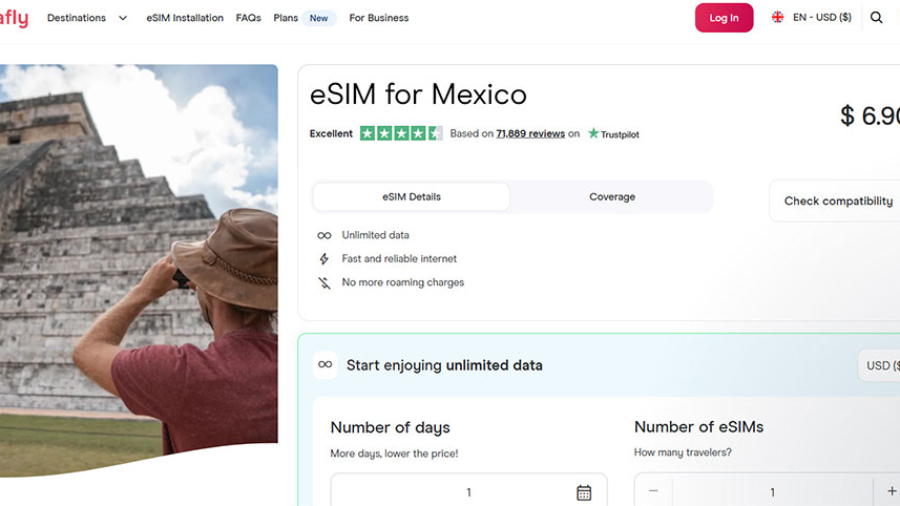900x506 pixels.
Task: Click 'Start enjoying unlimited data' heading
Action: [x=444, y=365]
